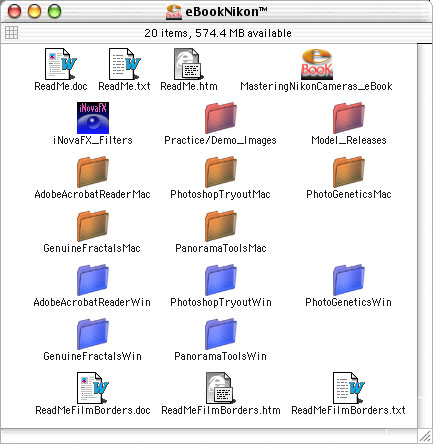
Task: Select the AdobeAcrobatReaderMac folder icon
Action: pos(93,172)
